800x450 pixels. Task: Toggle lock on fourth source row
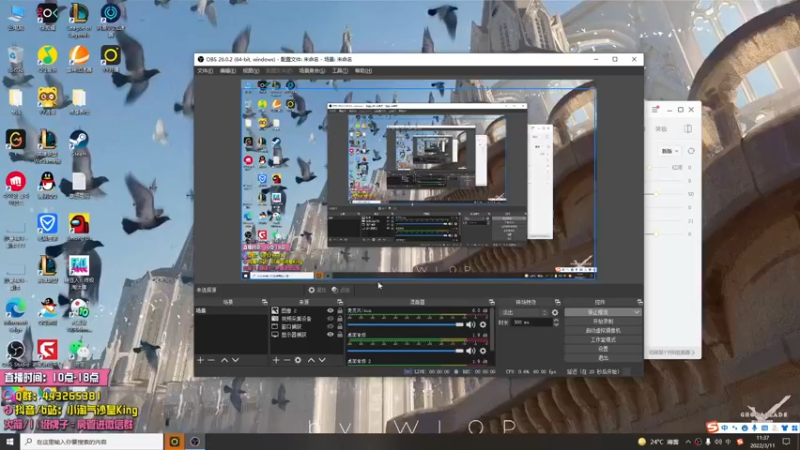tap(340, 335)
